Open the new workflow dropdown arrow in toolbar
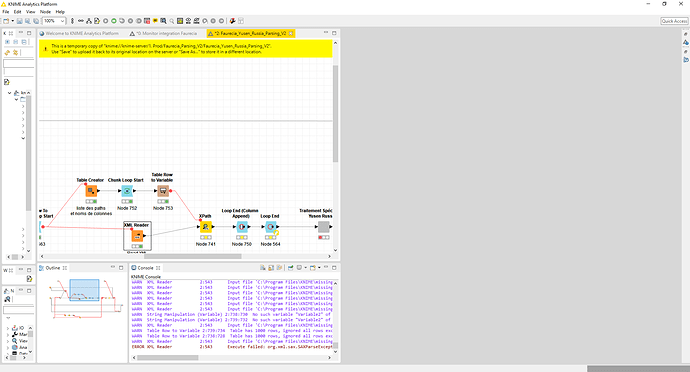 tap(12, 21)
